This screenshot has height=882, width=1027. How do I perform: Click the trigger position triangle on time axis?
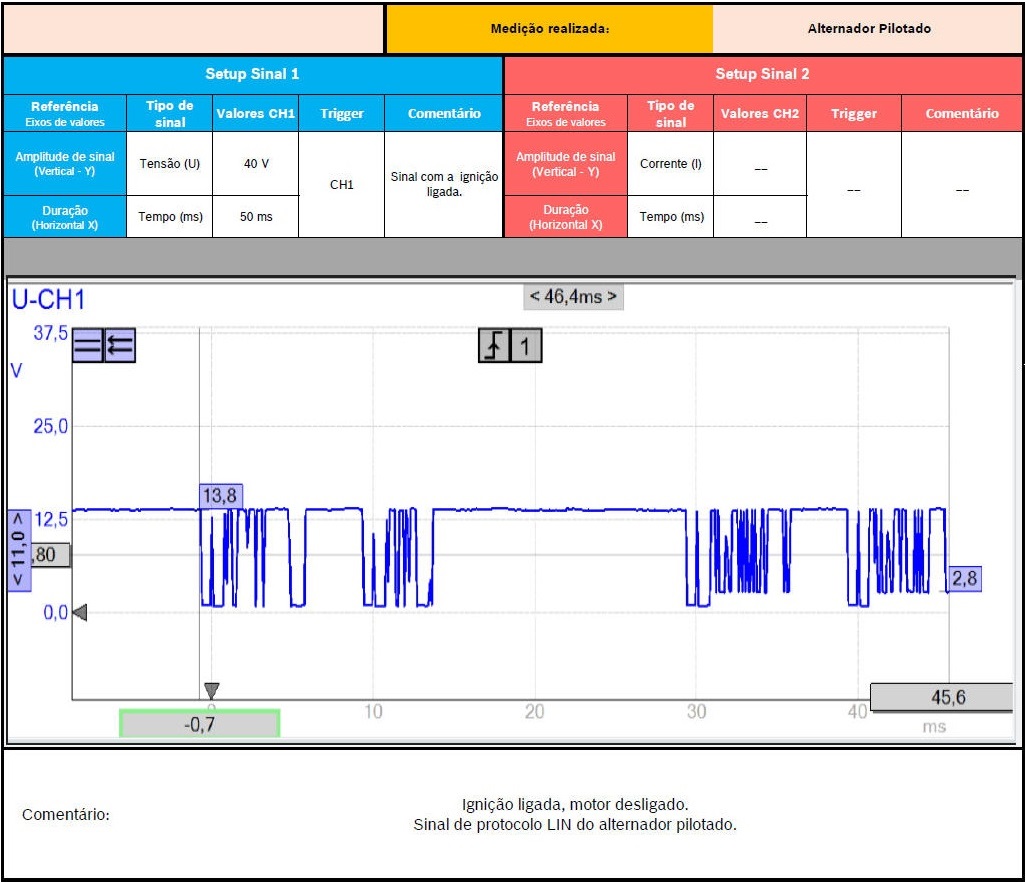[x=211, y=690]
